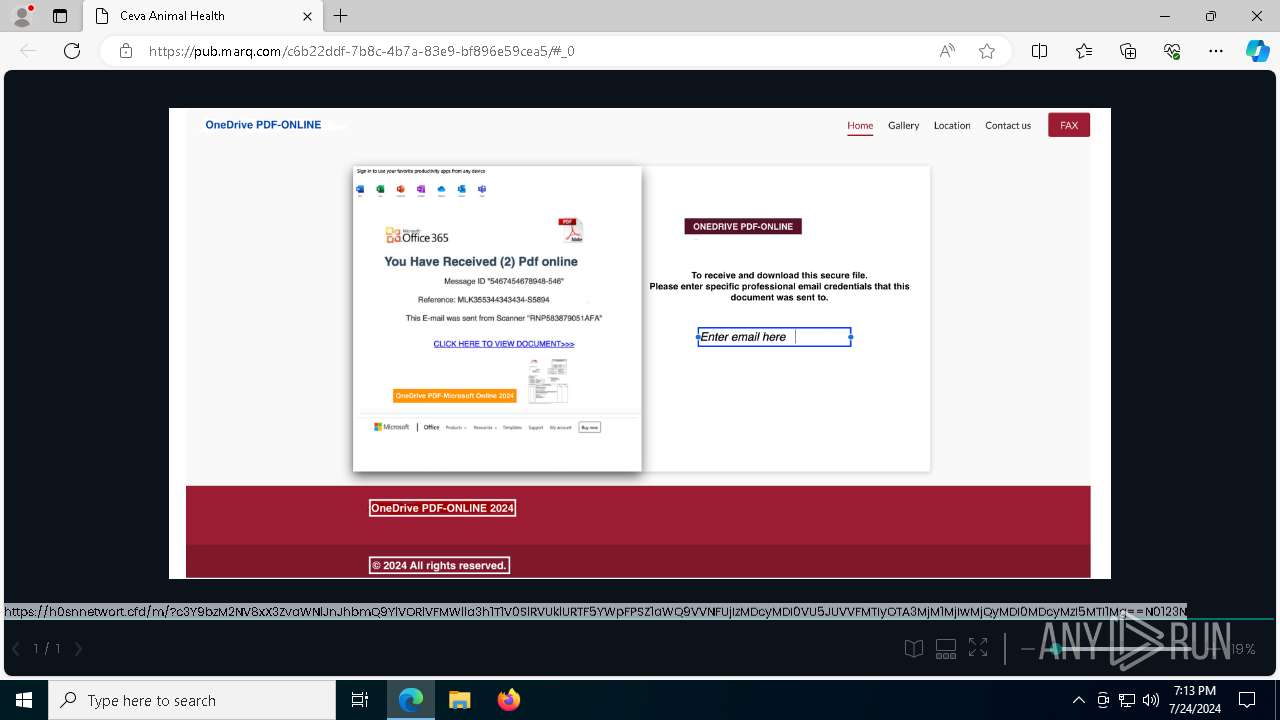
Task: Switch to book view icon
Action: 914,649
